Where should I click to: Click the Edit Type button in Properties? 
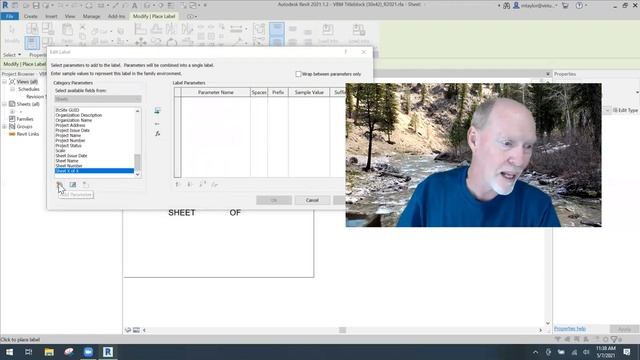click(625, 110)
